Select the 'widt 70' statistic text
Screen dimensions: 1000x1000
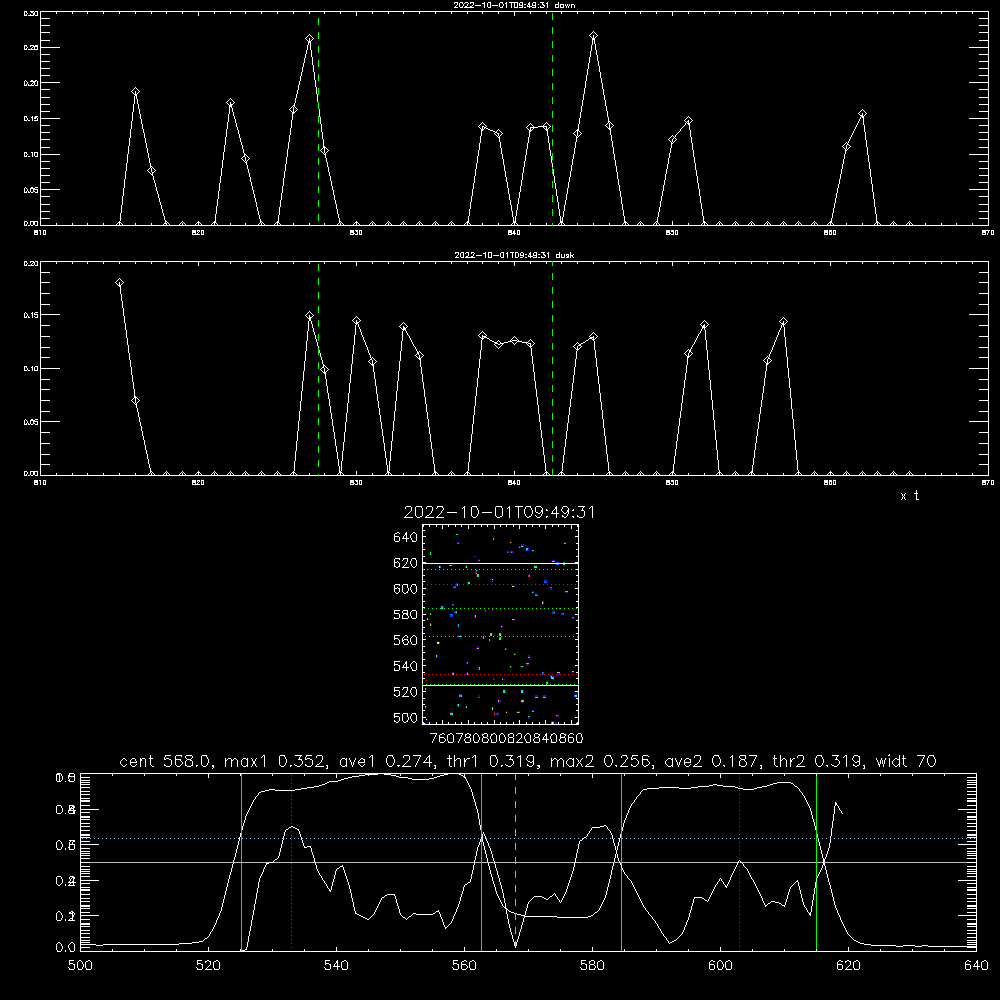[x=906, y=761]
